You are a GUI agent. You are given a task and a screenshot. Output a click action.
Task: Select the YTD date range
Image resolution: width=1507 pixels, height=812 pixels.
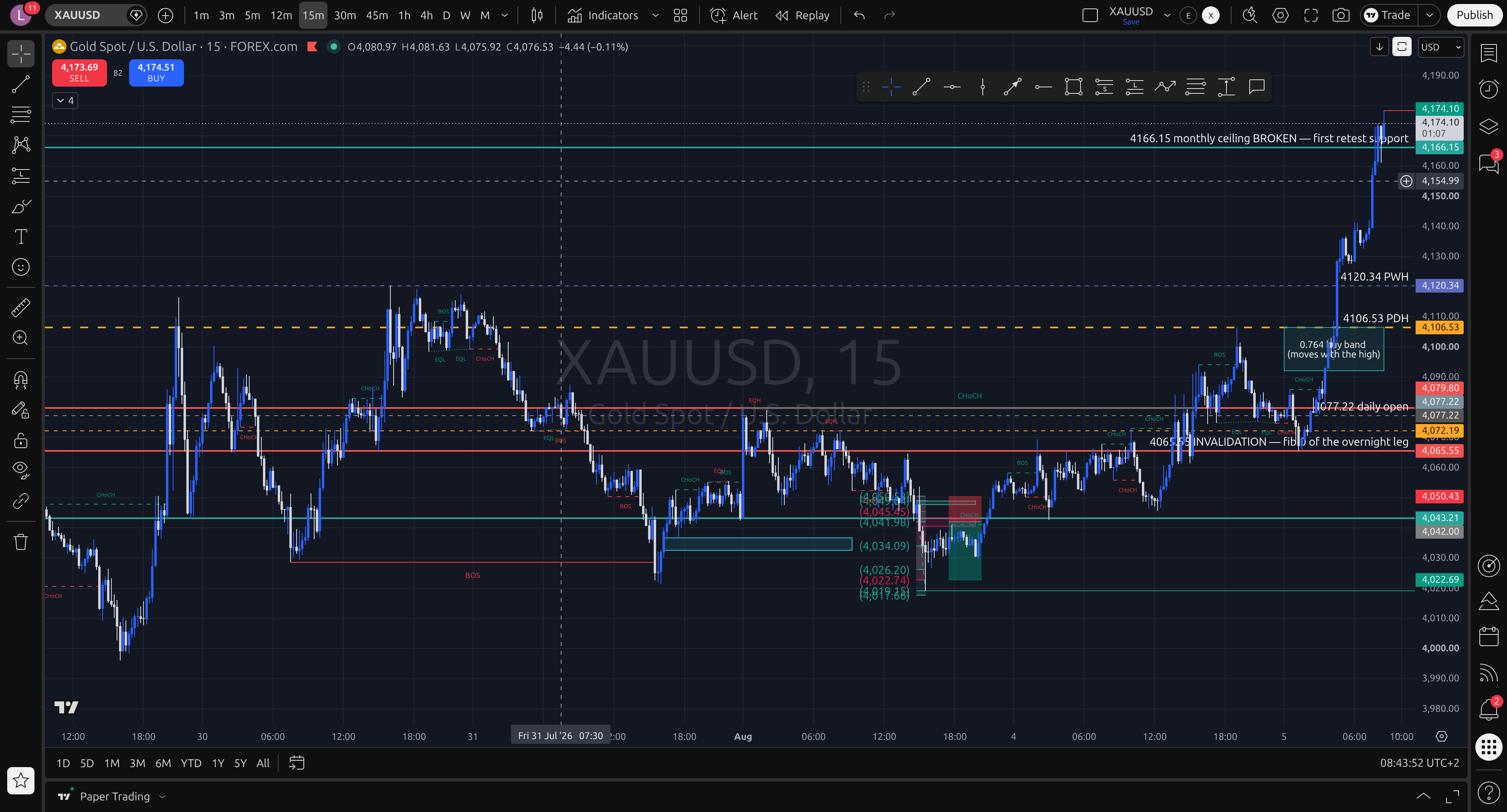(191, 763)
